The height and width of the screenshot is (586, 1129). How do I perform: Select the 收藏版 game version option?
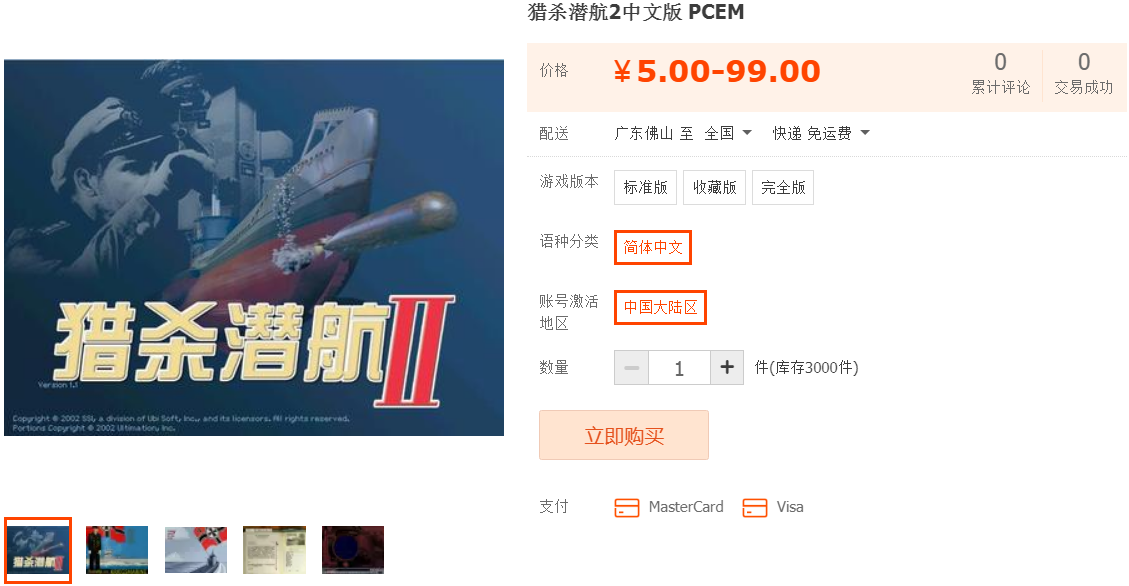714,187
